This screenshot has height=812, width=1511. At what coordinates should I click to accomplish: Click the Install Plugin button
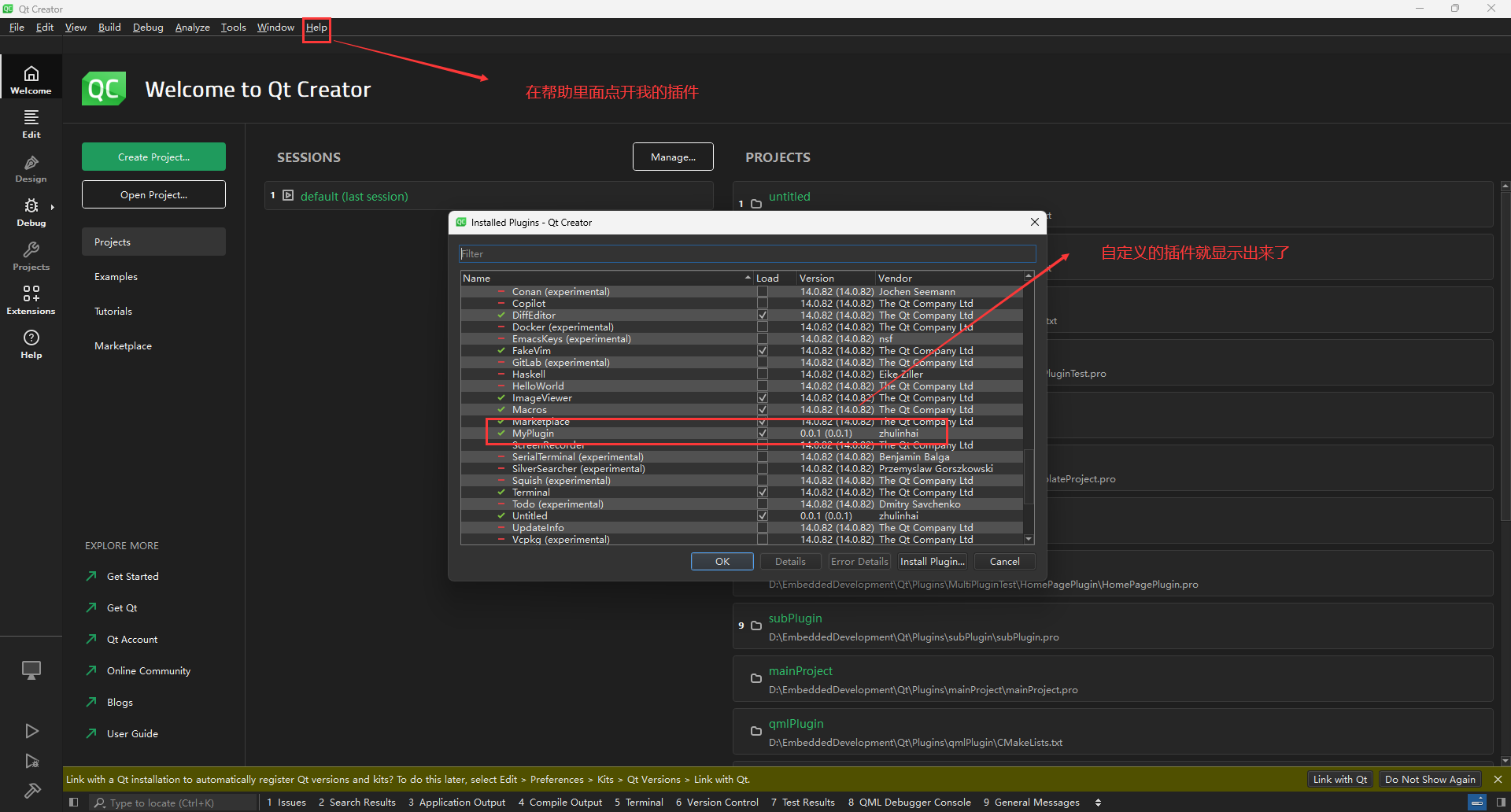click(x=933, y=561)
